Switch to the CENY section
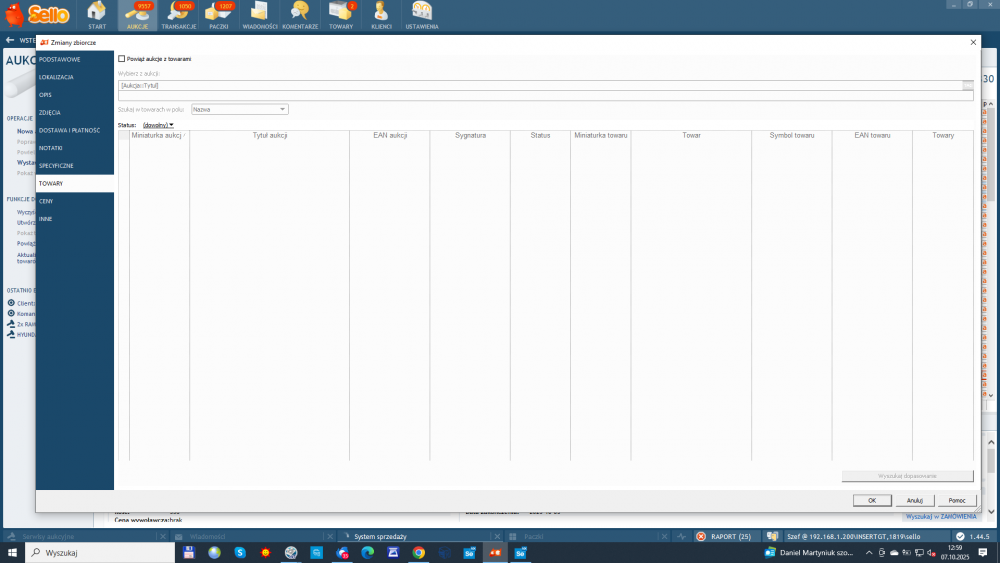 click(x=75, y=201)
